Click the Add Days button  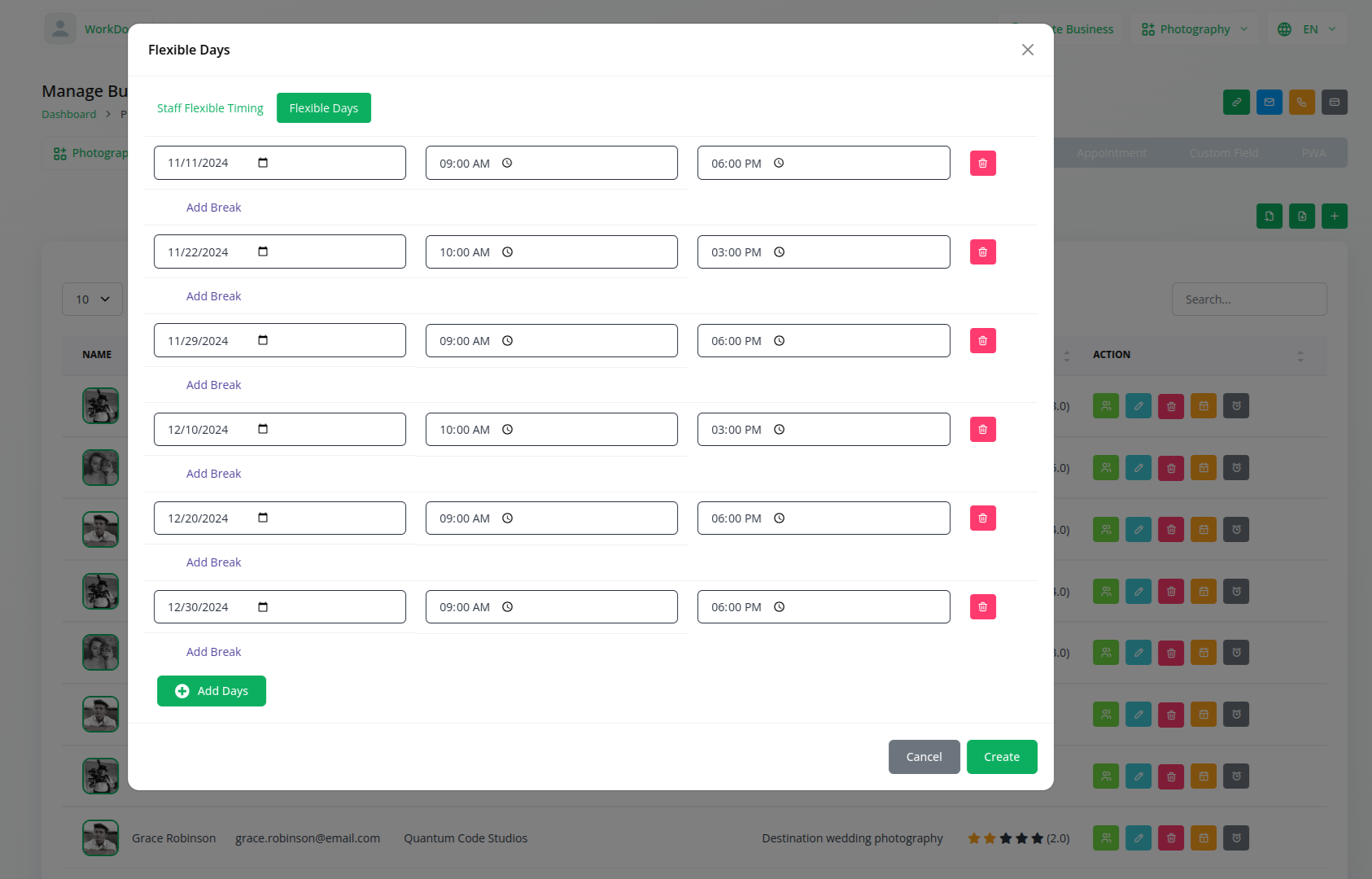coord(212,691)
